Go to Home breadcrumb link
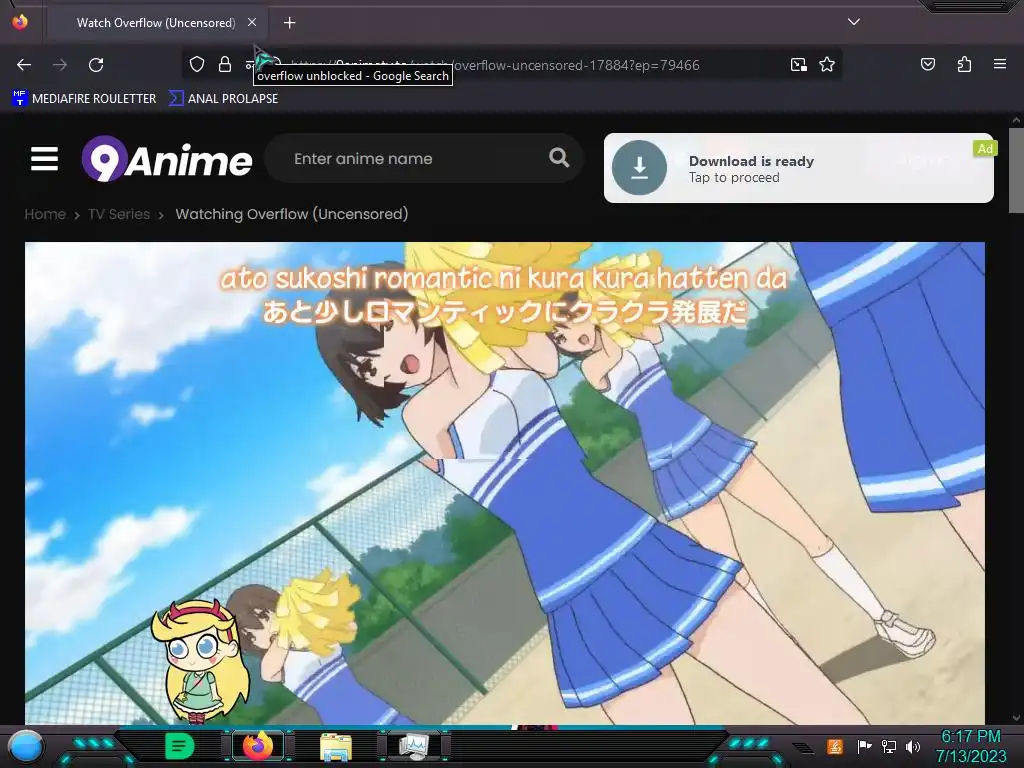Viewport: 1024px width, 768px height. pos(45,214)
